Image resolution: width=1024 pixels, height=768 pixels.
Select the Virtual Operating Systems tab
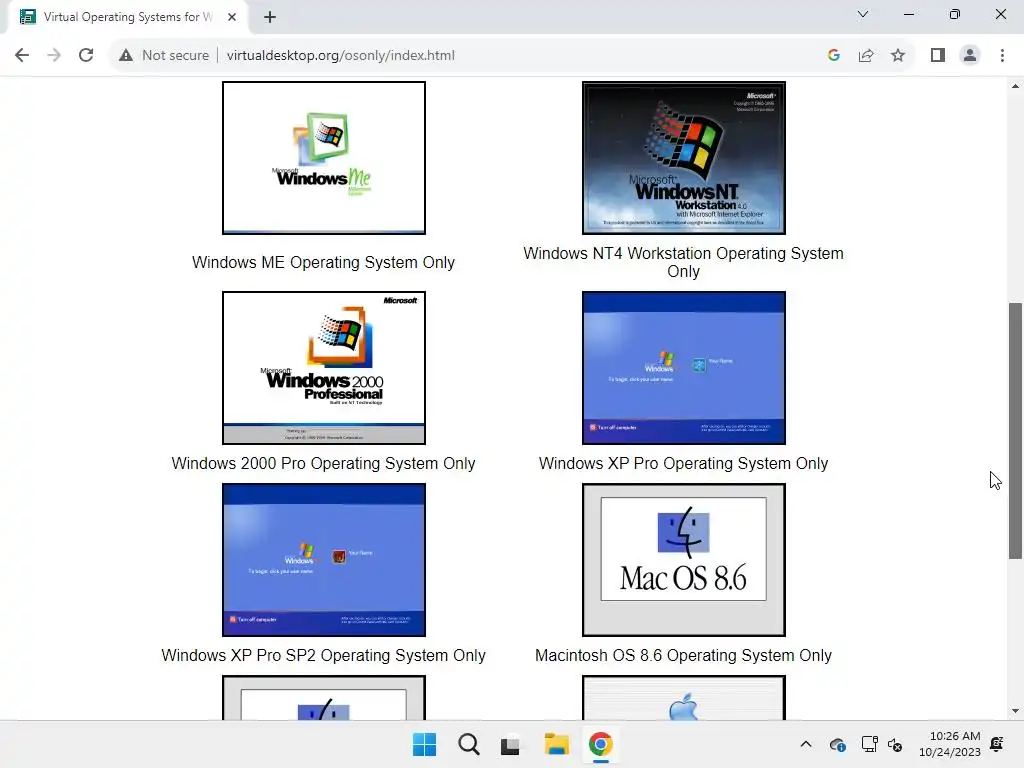pyautogui.click(x=128, y=17)
